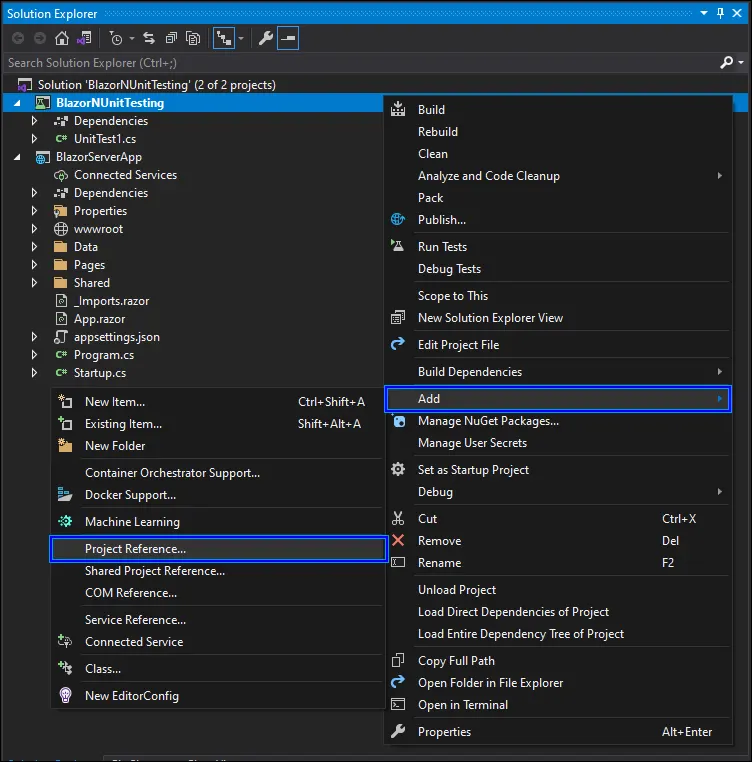Click Sync with Active Document arrows icon
This screenshot has height=762, width=752.
coord(149,38)
